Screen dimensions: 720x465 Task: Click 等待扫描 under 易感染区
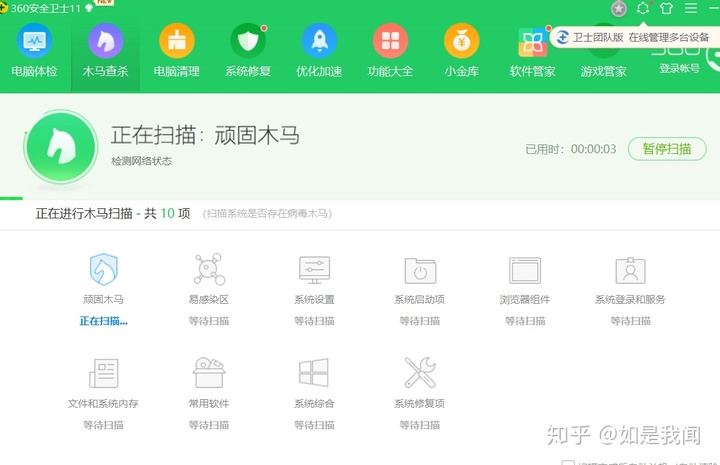[209, 321]
